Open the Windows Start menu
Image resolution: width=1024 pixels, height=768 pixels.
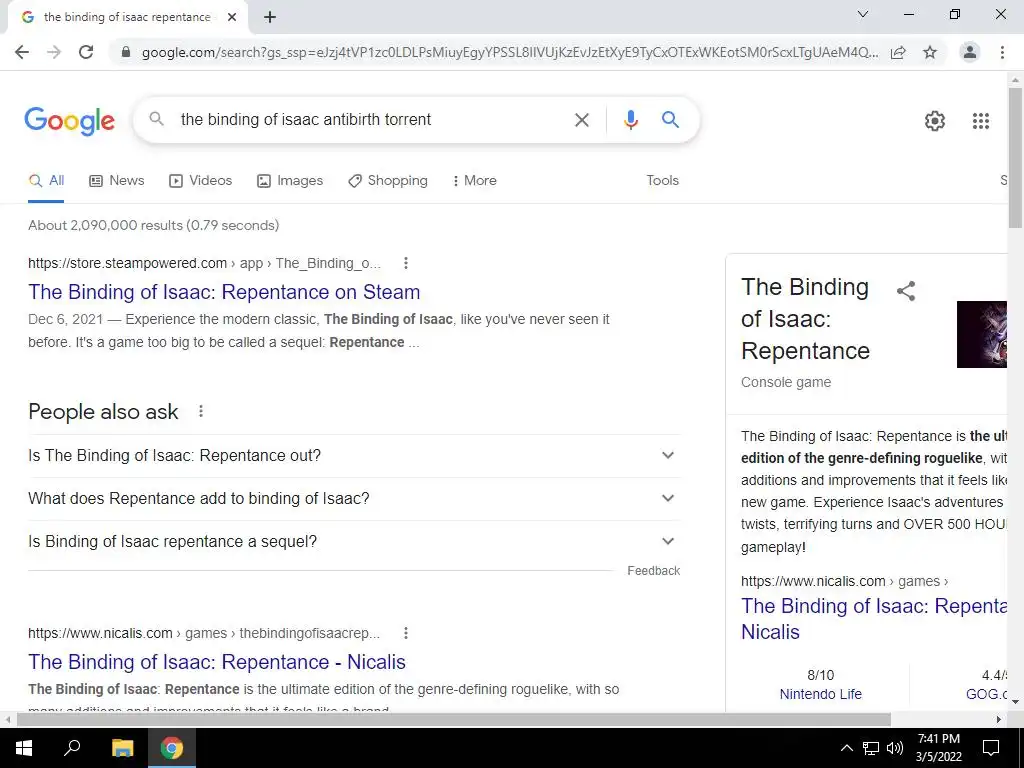click(24, 748)
